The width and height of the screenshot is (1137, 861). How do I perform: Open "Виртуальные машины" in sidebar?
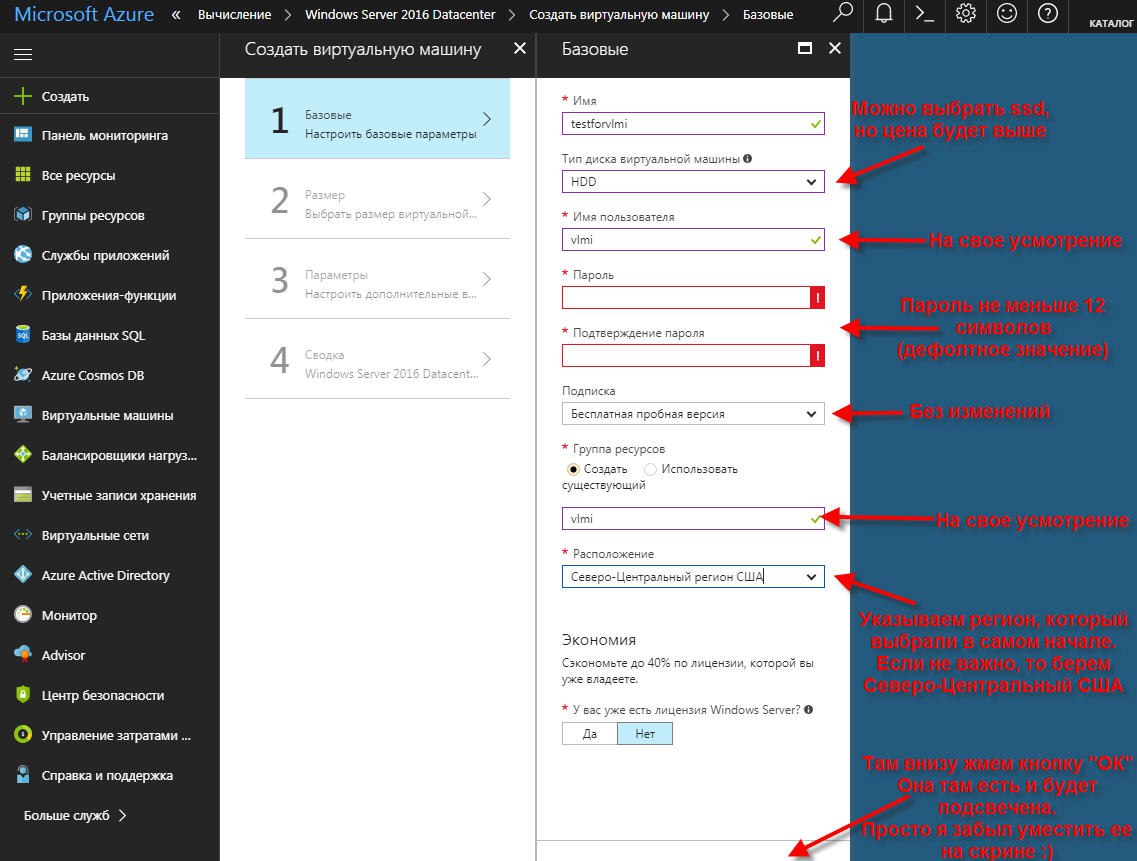point(107,415)
